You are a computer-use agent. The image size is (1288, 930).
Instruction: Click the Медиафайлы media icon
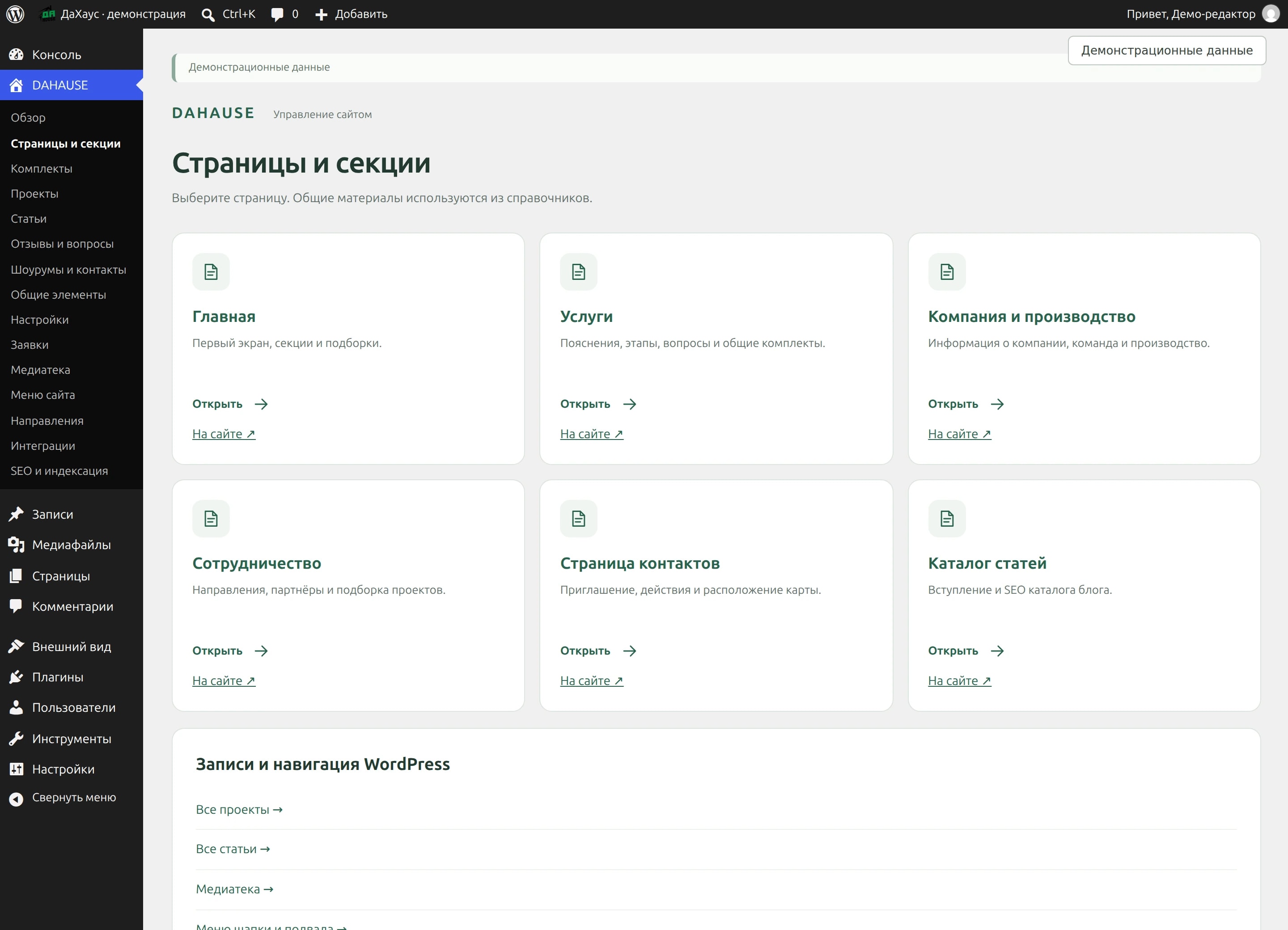(16, 545)
